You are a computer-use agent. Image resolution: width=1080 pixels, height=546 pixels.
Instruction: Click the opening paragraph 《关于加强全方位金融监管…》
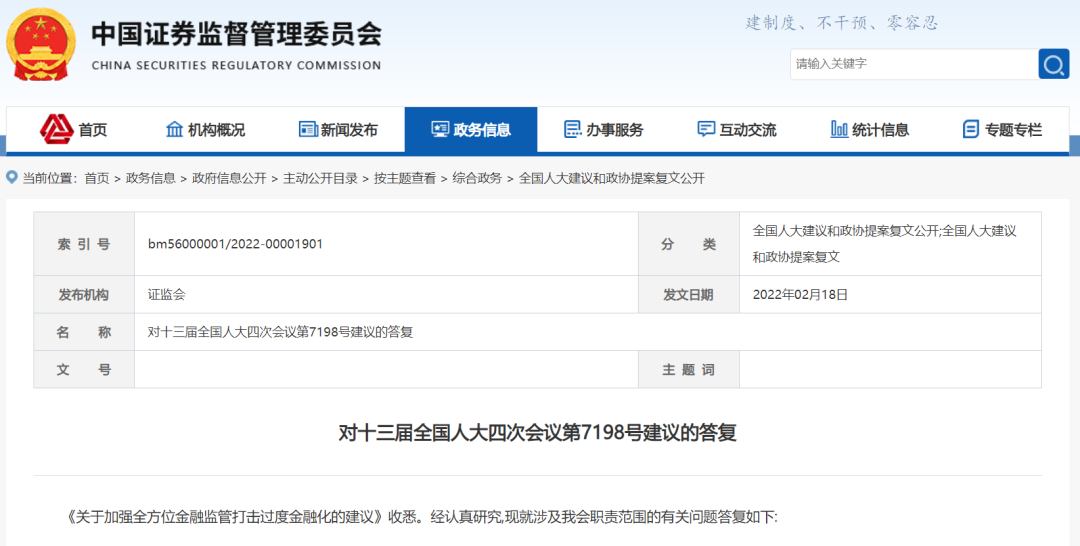click(422, 516)
